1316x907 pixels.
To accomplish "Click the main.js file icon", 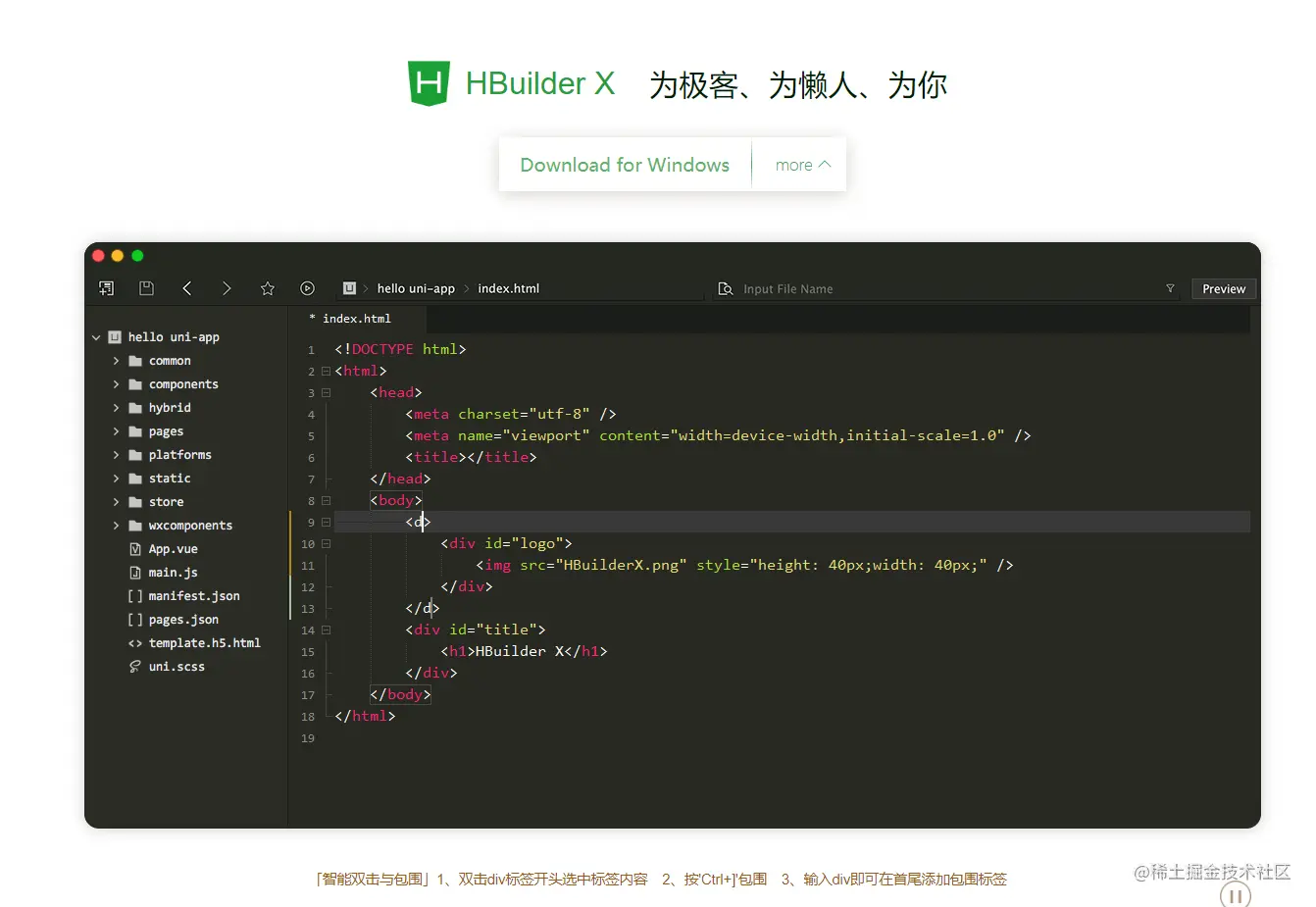I will coord(135,573).
